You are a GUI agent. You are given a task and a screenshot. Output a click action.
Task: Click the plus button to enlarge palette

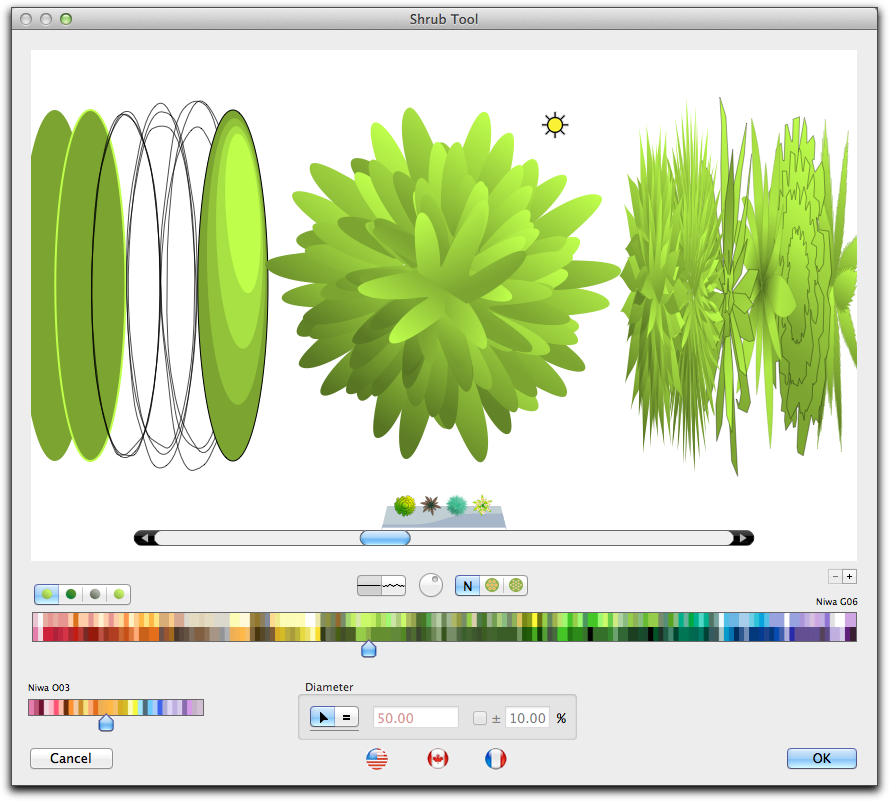(x=849, y=577)
